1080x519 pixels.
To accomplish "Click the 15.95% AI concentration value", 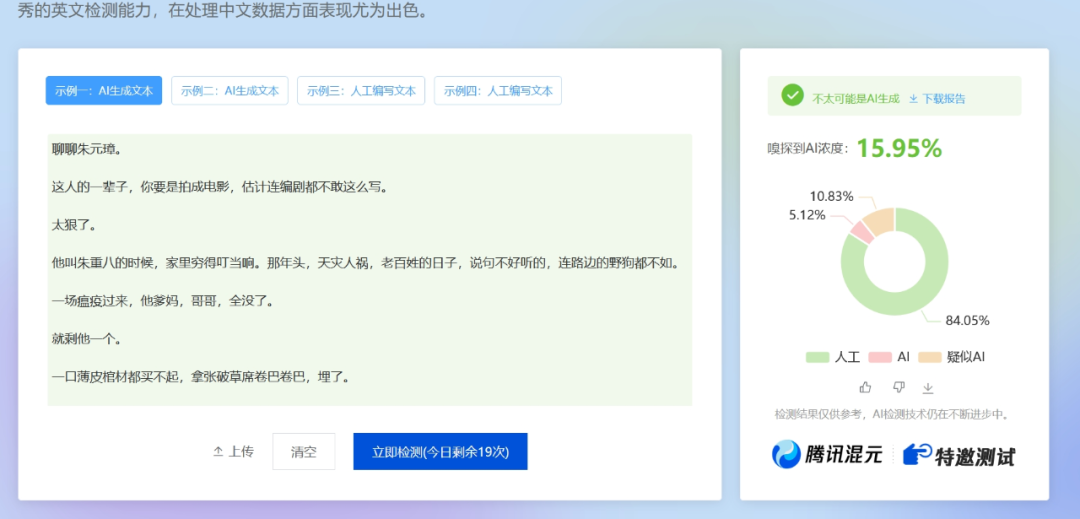I will tap(899, 149).
